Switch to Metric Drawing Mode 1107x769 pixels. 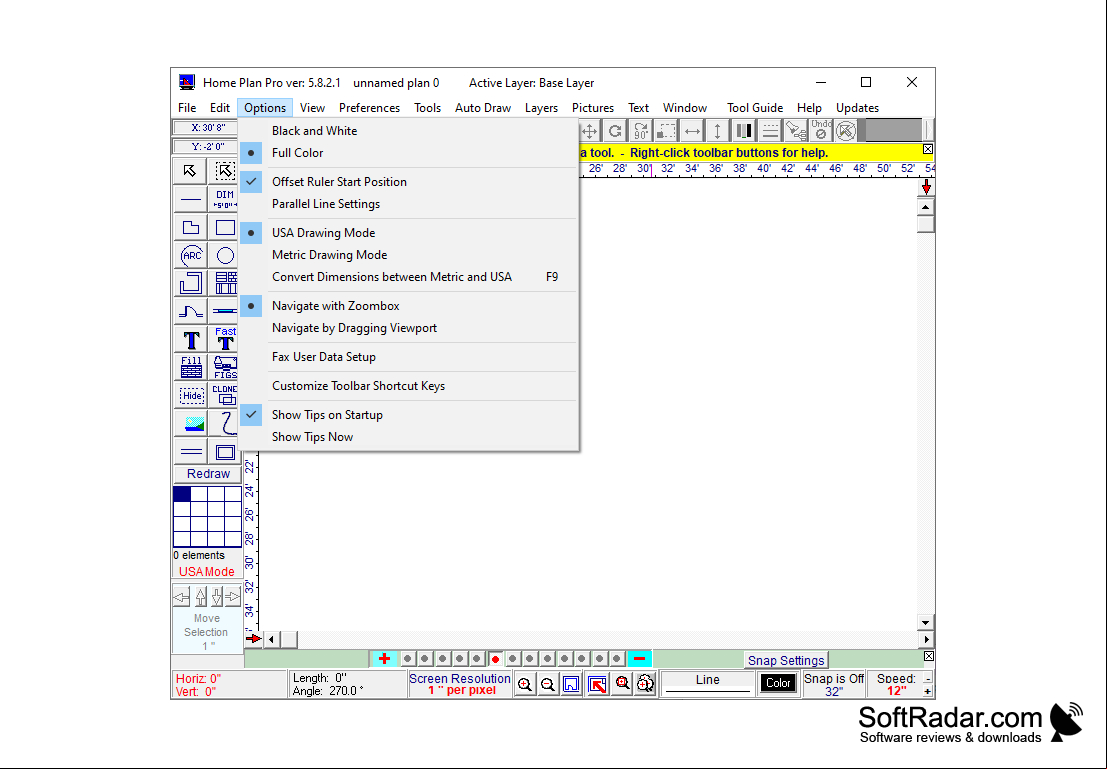pos(409,255)
